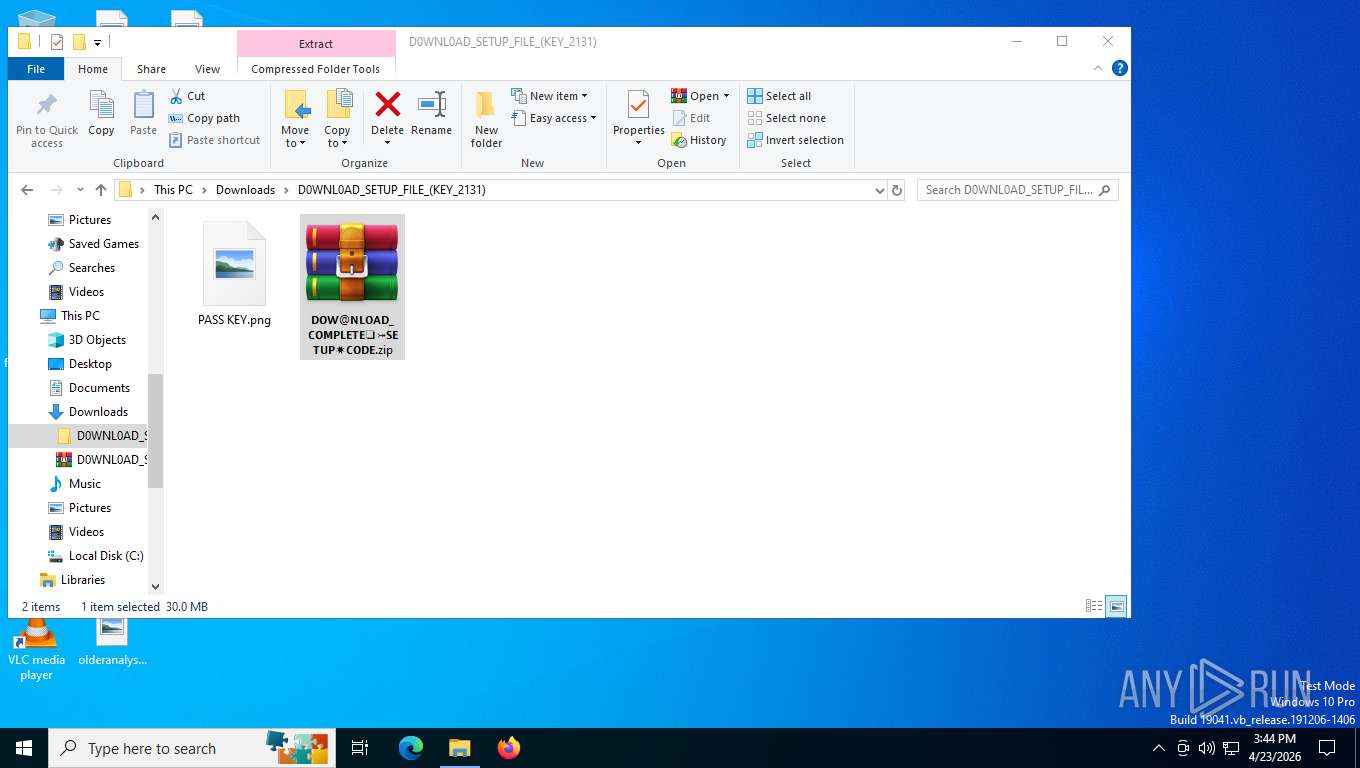1360x768 pixels.
Task: Click Invert selection
Action: pos(795,140)
